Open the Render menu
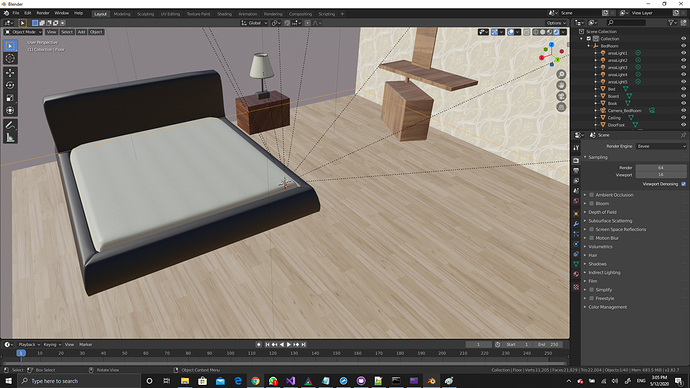Image resolution: width=690 pixels, height=388 pixels. coord(43,13)
